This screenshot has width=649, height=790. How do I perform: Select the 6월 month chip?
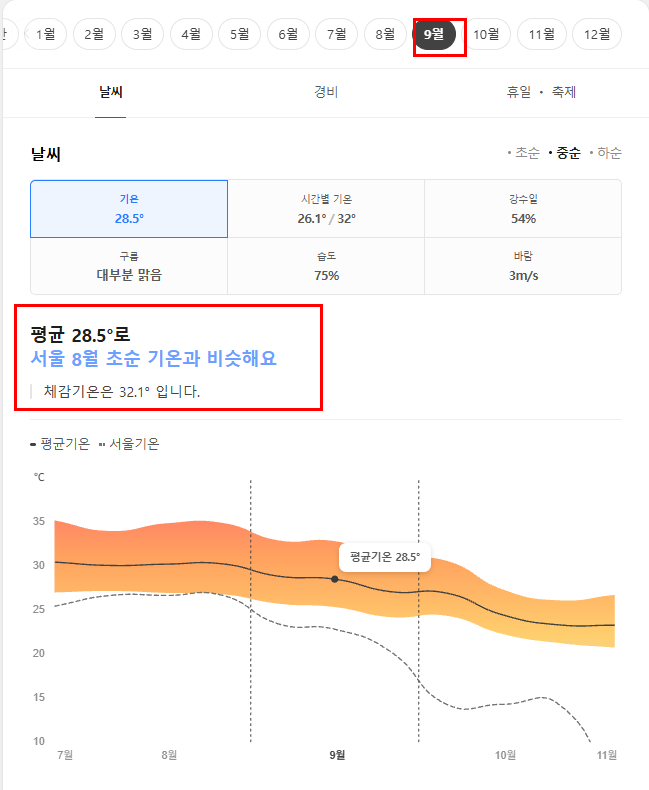288,34
